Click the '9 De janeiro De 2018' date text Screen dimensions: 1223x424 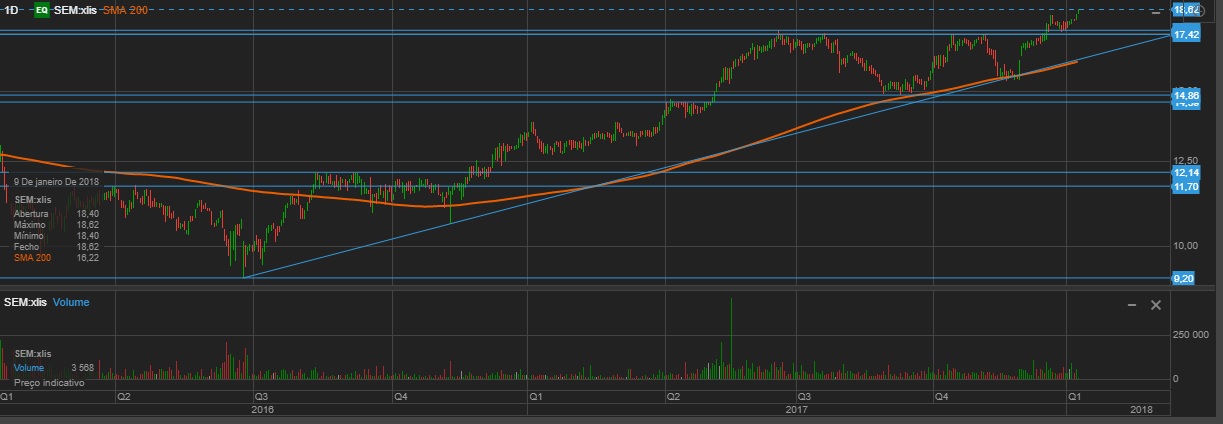coord(56,181)
